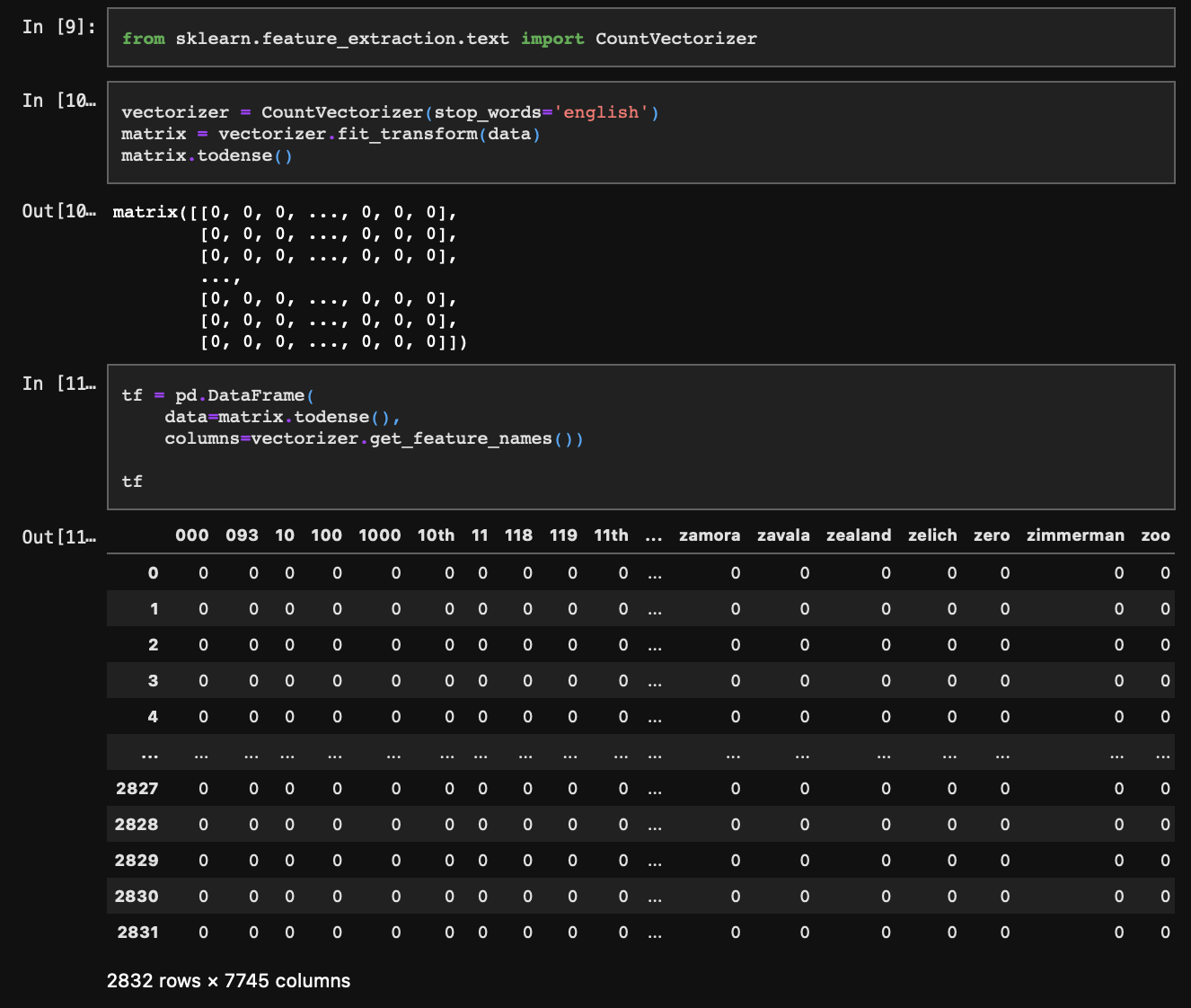Click the 1000 column header
This screenshot has height=1008, width=1191.
point(379,535)
